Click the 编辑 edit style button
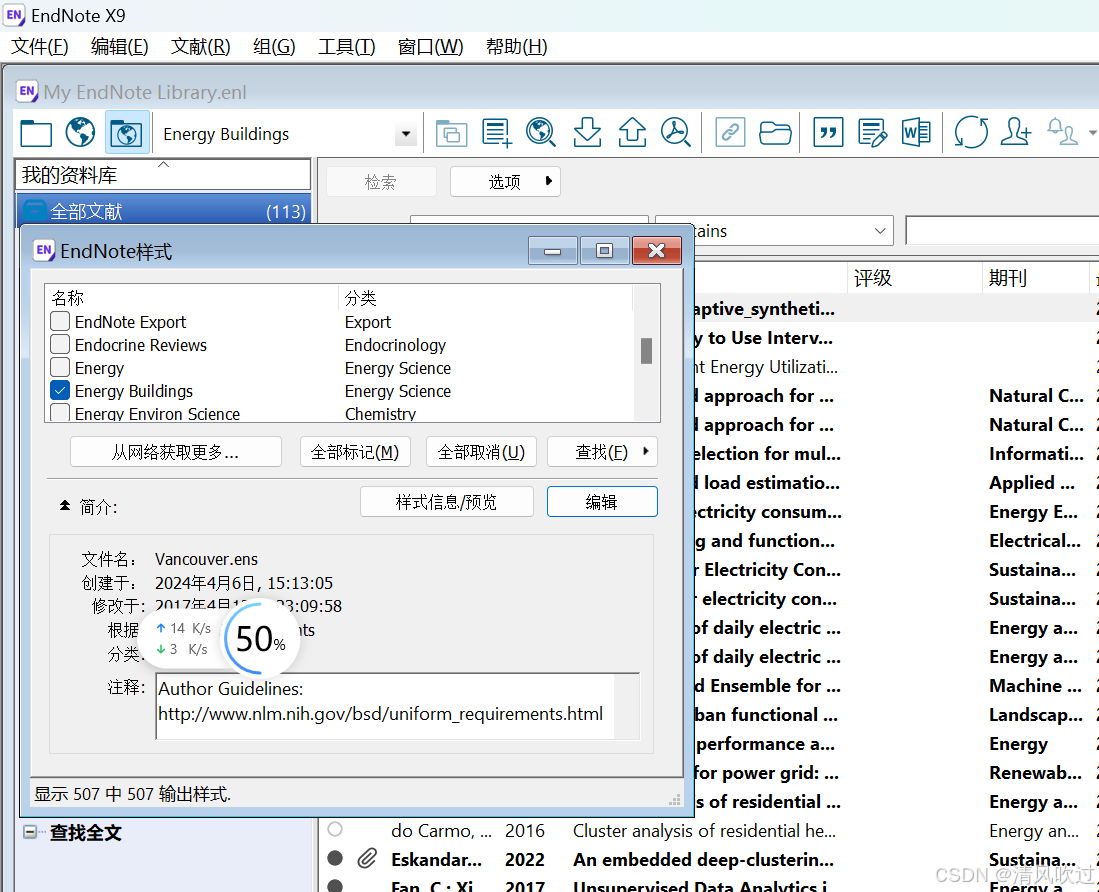1099x892 pixels. pyautogui.click(x=601, y=502)
